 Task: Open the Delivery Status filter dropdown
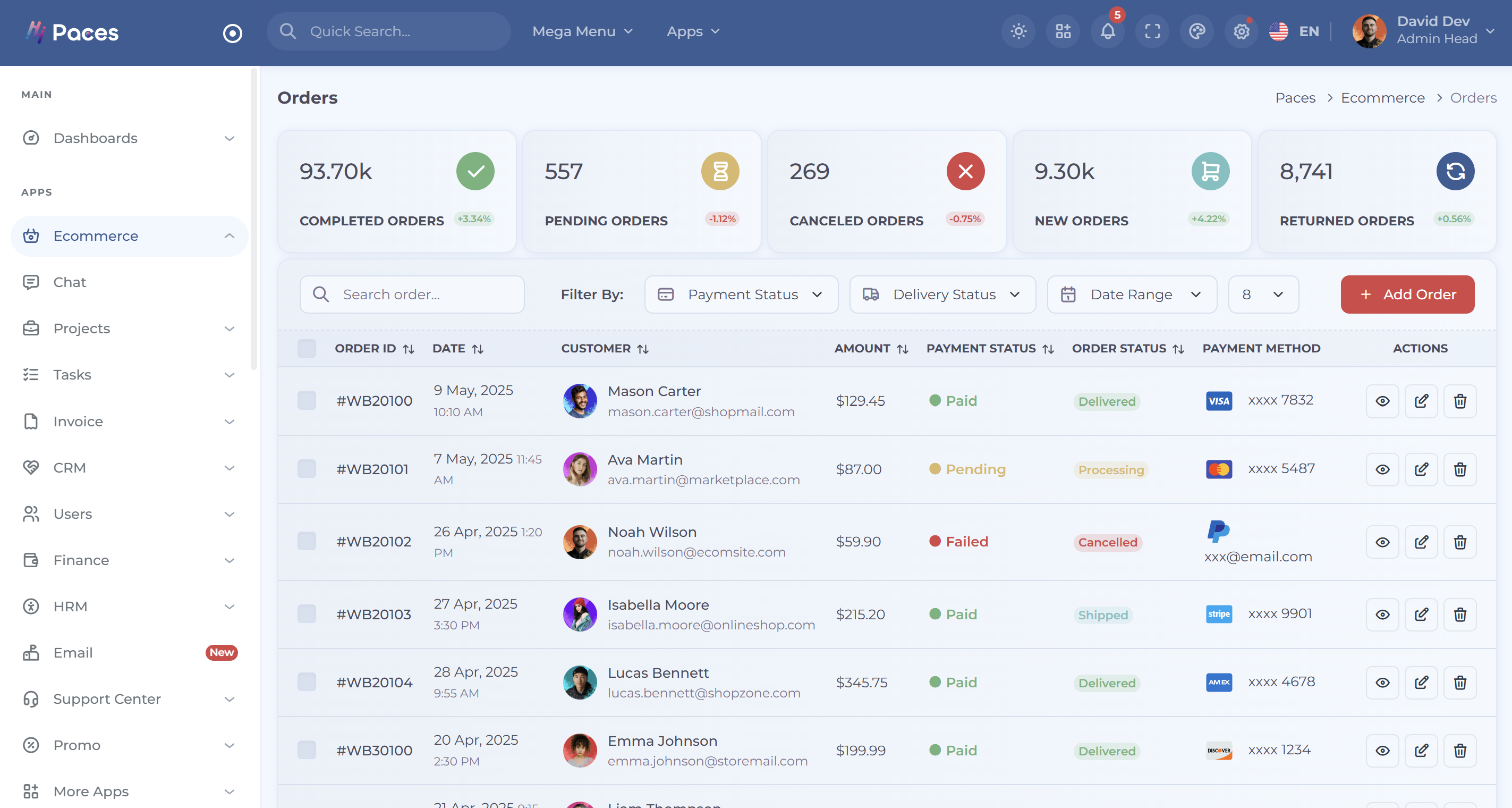coord(942,294)
